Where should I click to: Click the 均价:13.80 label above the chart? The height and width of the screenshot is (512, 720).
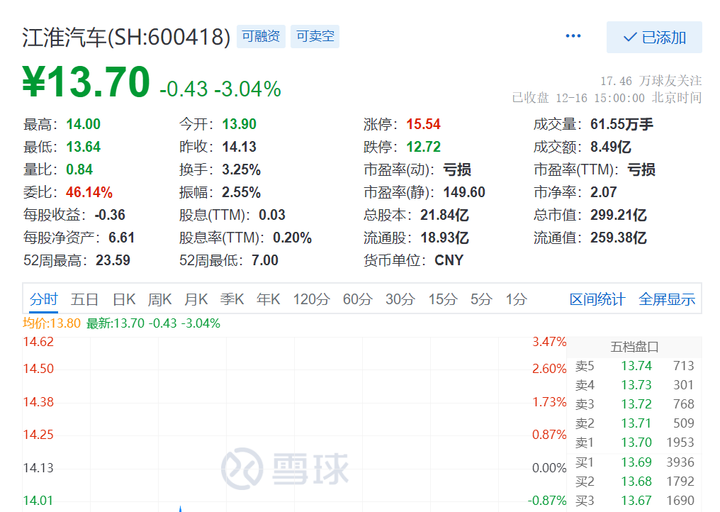(52, 323)
